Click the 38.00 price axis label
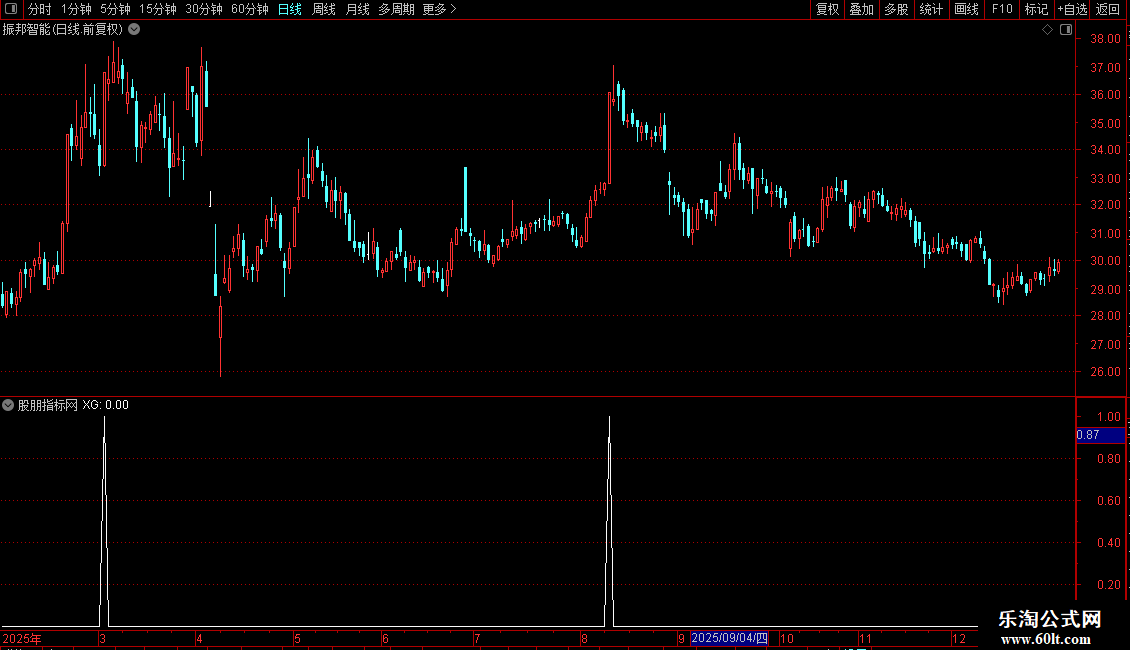1130x650 pixels. point(1105,39)
